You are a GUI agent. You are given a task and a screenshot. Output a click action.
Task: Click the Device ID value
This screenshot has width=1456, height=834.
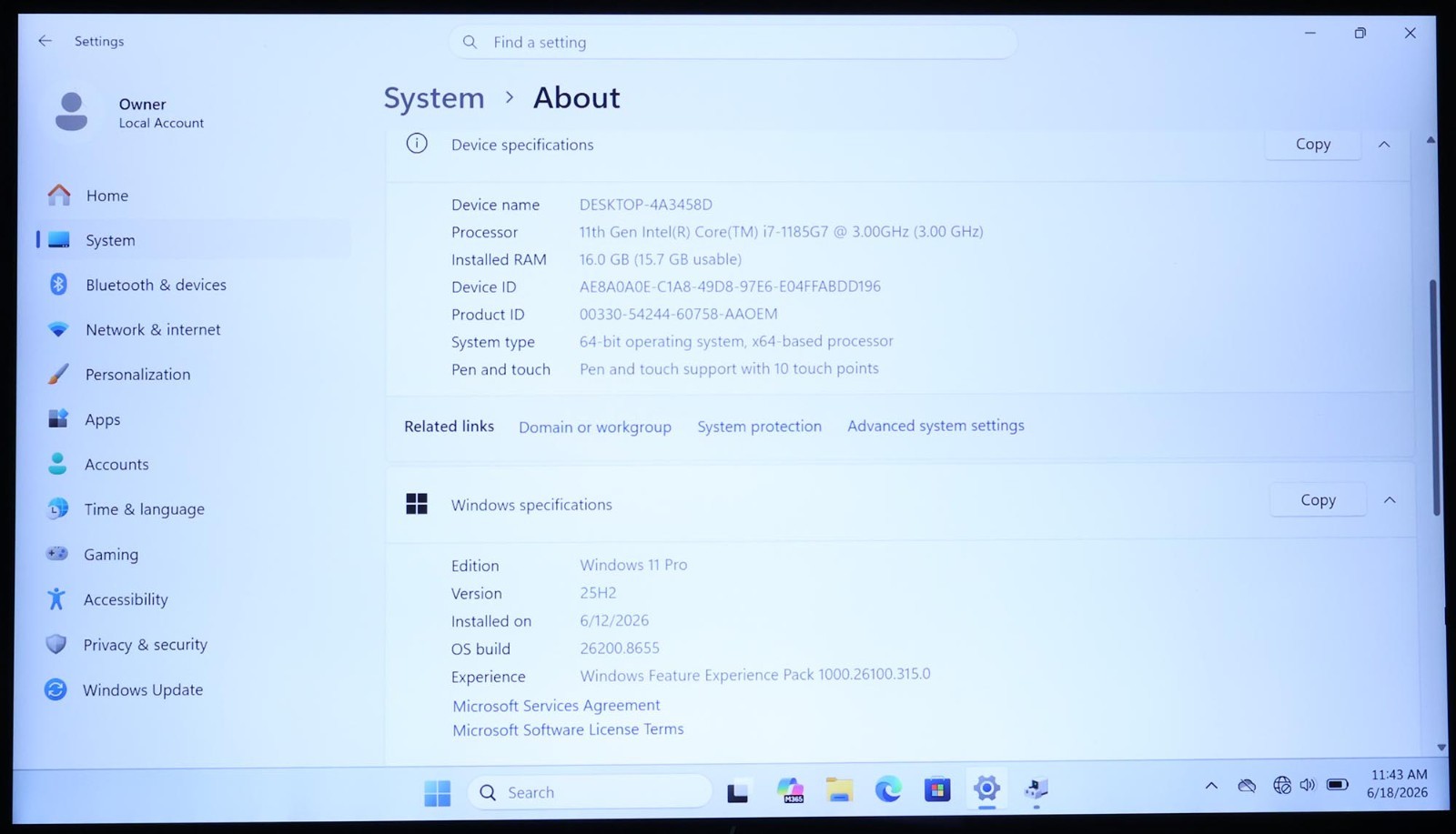coord(730,286)
